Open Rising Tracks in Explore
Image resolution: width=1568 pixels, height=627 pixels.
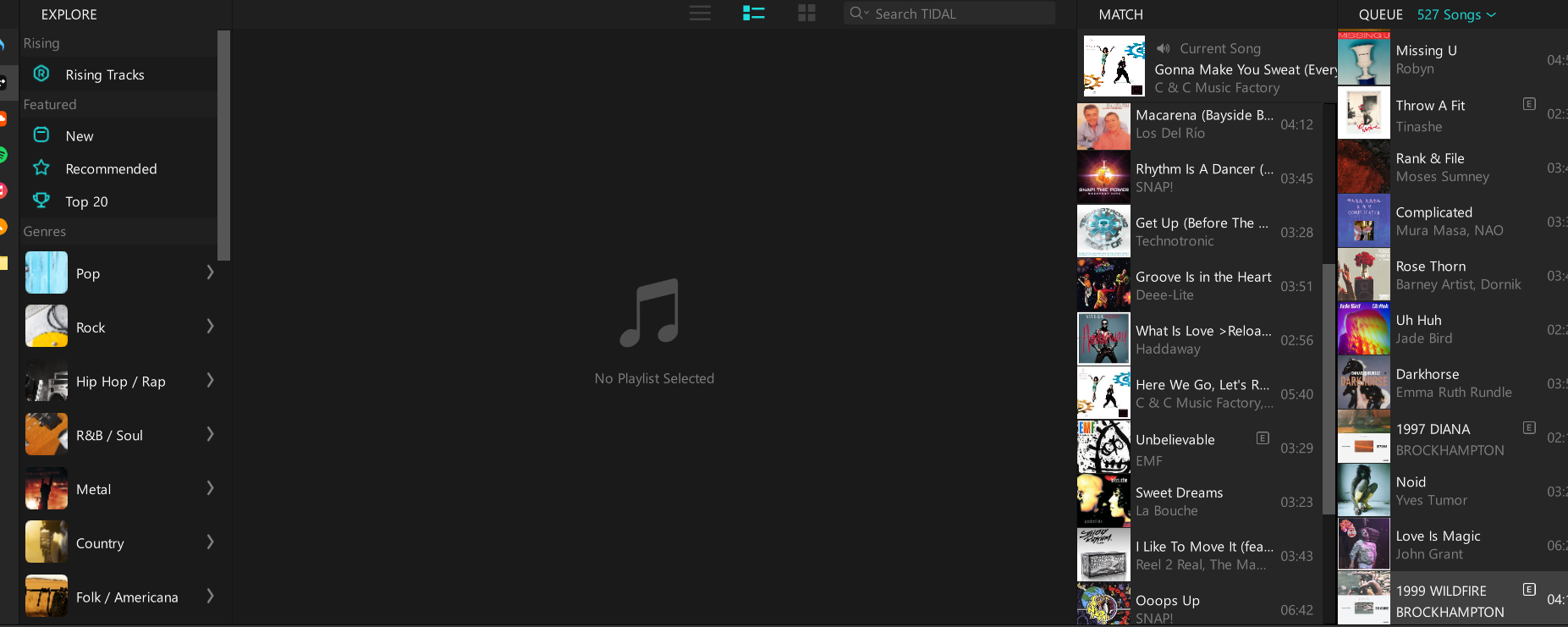(118, 74)
